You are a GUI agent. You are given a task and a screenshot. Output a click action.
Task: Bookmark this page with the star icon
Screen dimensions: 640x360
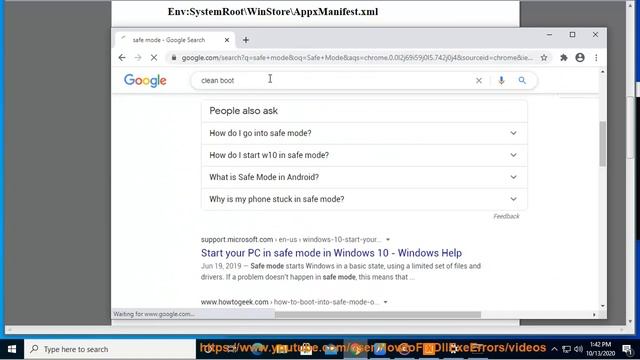click(544, 58)
